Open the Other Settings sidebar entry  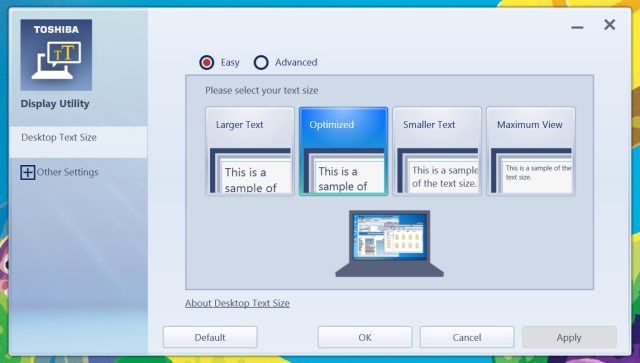click(67, 172)
